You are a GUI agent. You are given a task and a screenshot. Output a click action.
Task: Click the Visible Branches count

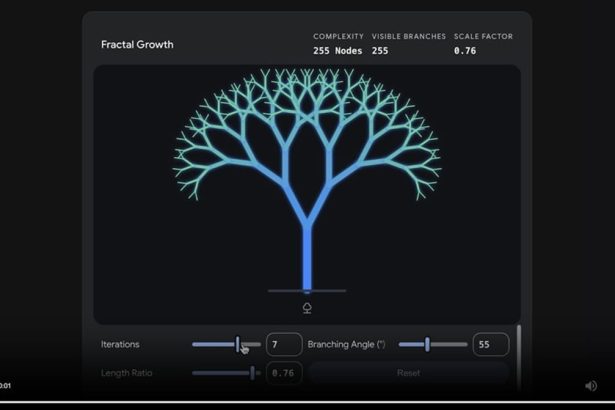click(380, 50)
